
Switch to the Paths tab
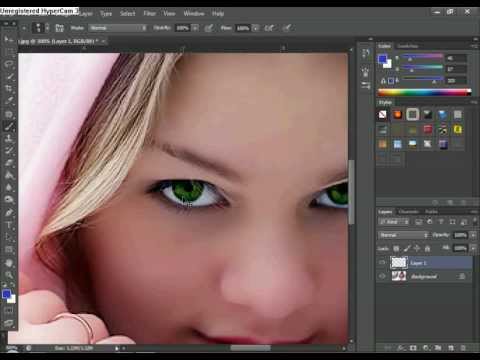431,212
